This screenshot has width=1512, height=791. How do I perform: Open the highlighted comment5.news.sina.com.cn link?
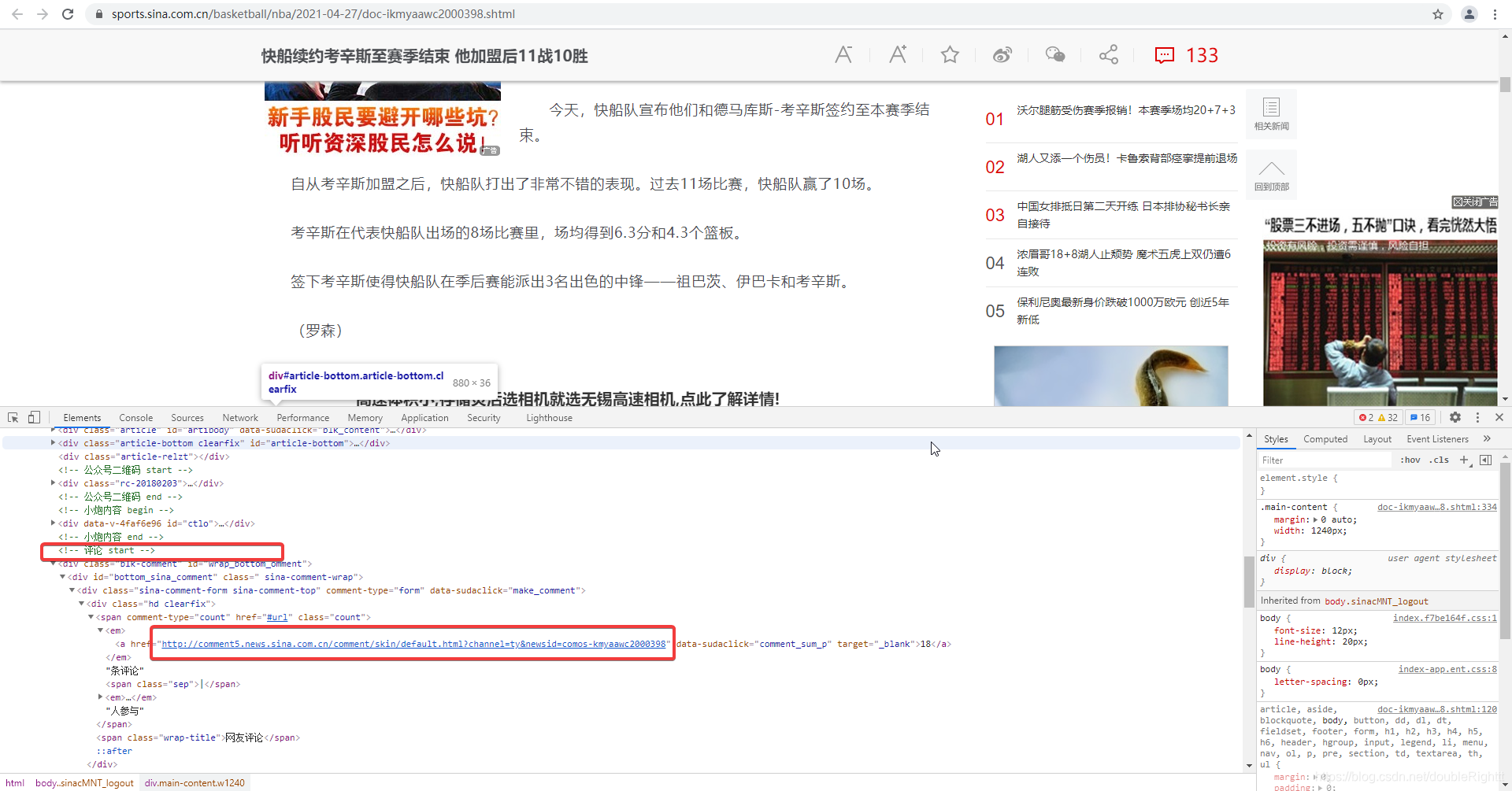pos(413,644)
